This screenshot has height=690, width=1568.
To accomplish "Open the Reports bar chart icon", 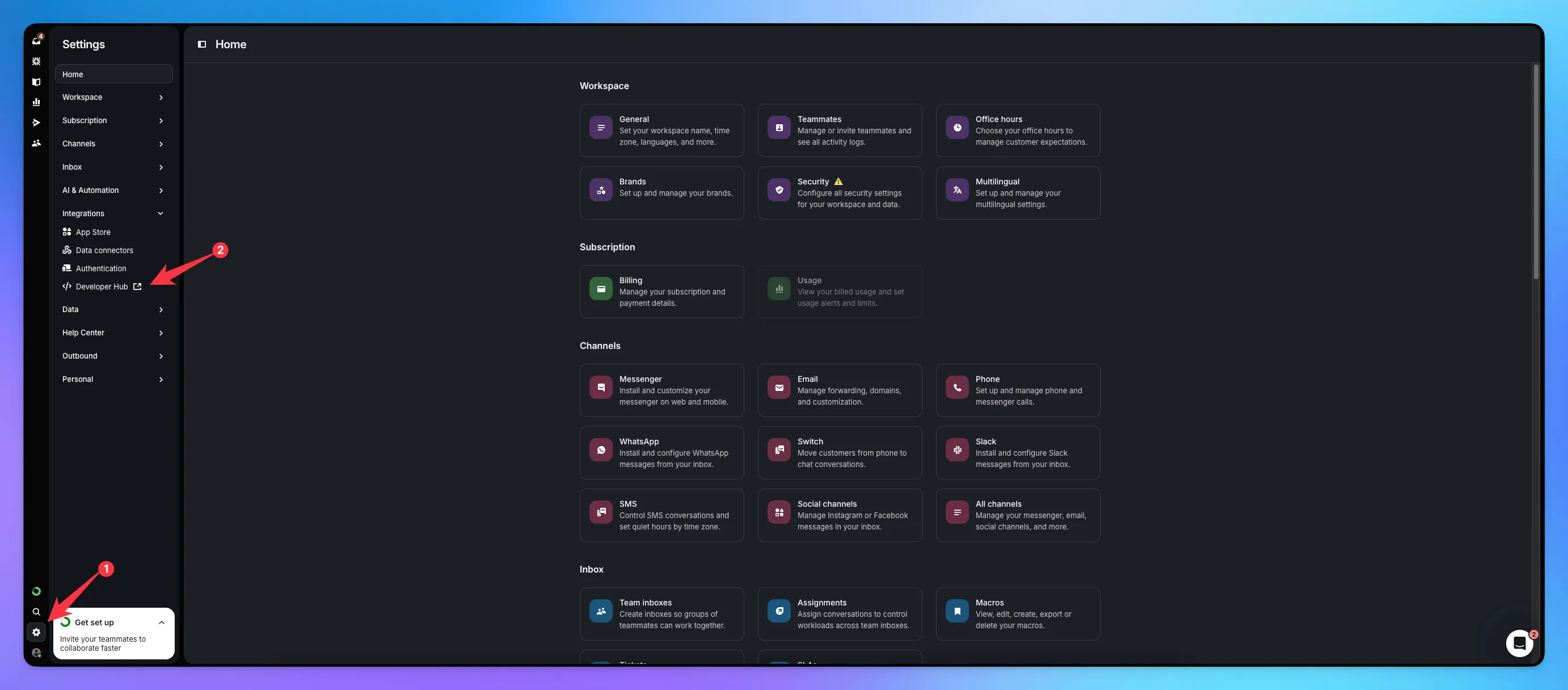I will click(36, 102).
